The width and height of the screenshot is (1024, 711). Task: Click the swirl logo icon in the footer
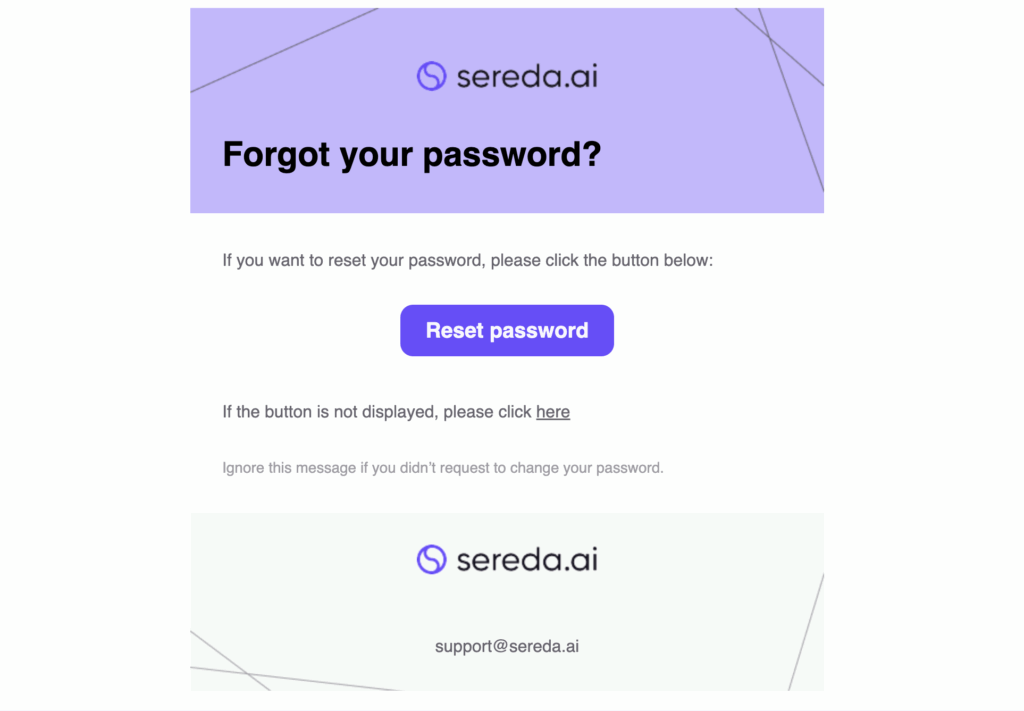click(431, 559)
